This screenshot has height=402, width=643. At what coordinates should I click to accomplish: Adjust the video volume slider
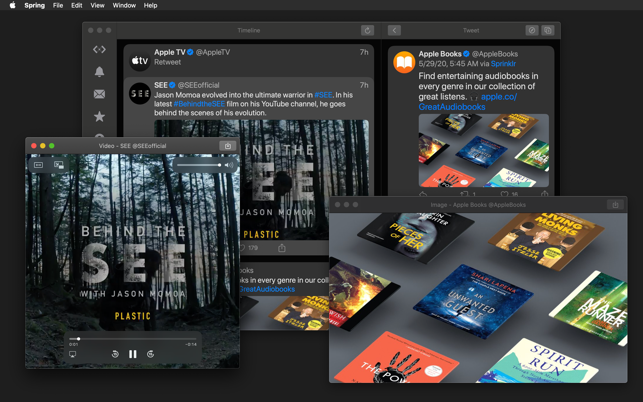click(200, 165)
